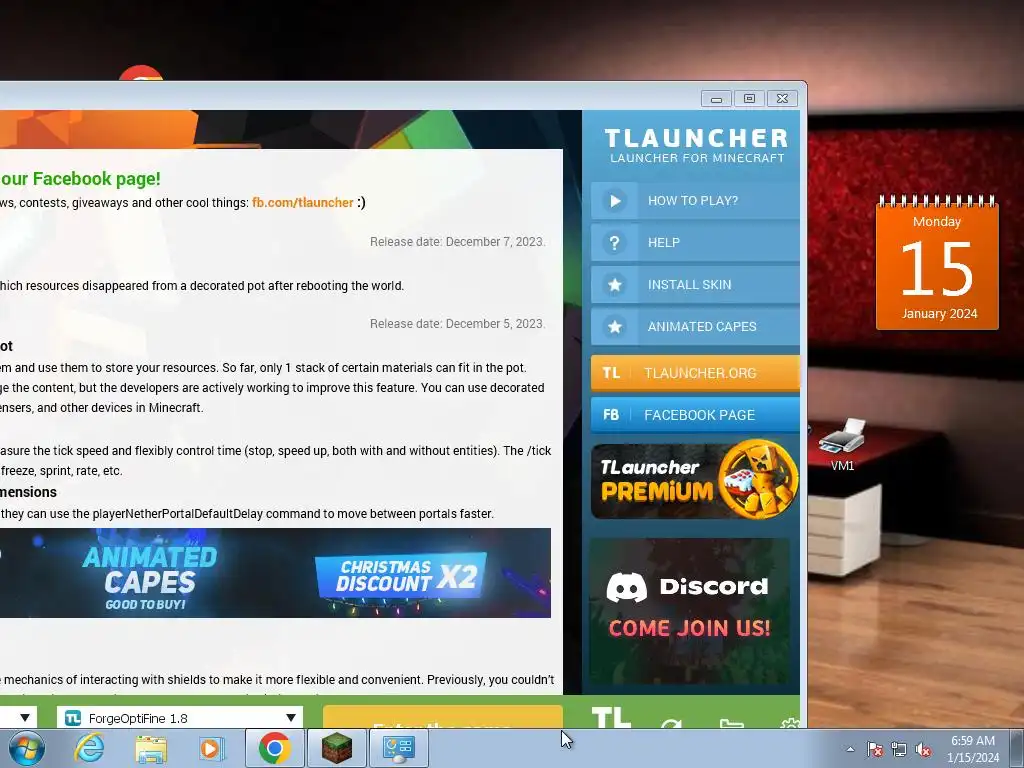
Task: Click the Help question mark icon
Action: (x=615, y=243)
